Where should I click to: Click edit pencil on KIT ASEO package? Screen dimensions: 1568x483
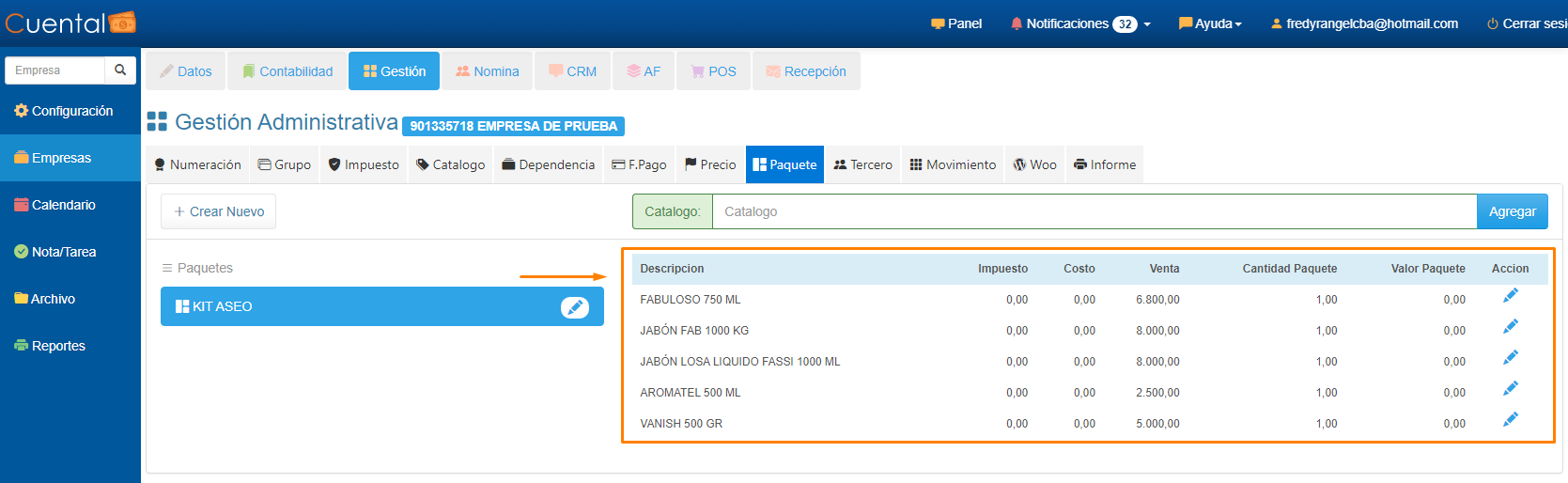pyautogui.click(x=574, y=307)
